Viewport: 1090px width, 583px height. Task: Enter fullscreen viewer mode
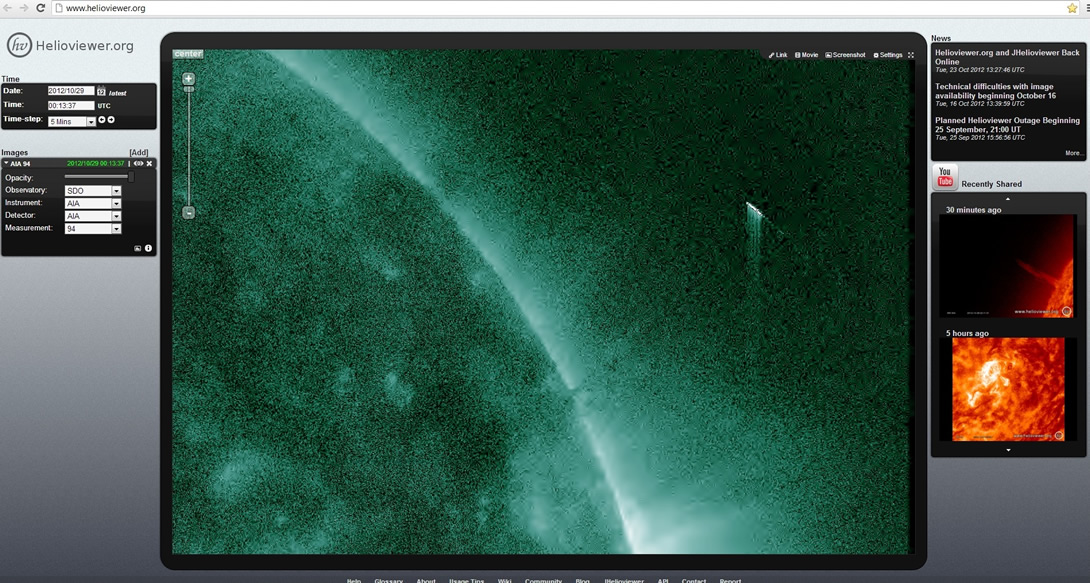[911, 55]
